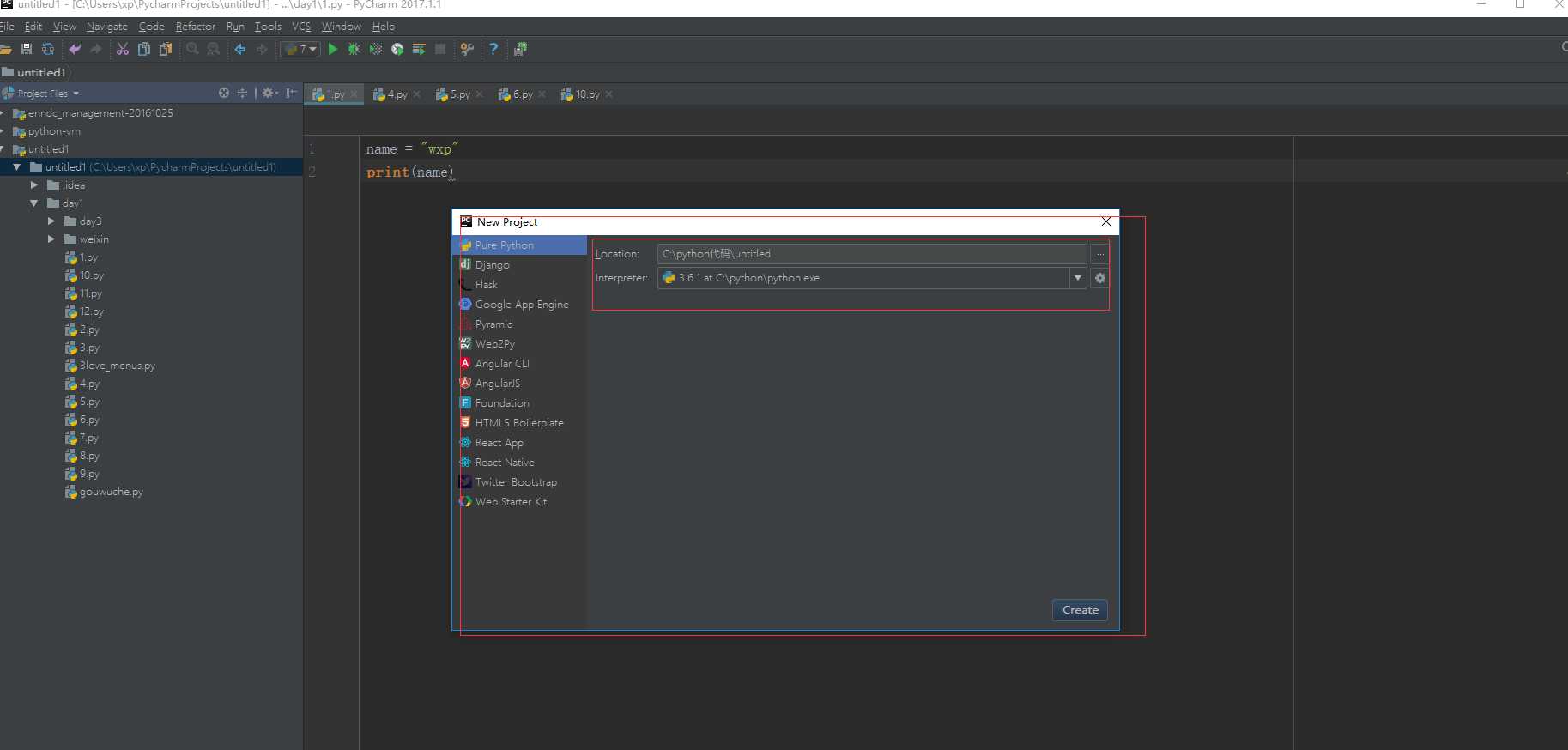1568x750 pixels.
Task: Open the Run menu
Action: click(235, 27)
